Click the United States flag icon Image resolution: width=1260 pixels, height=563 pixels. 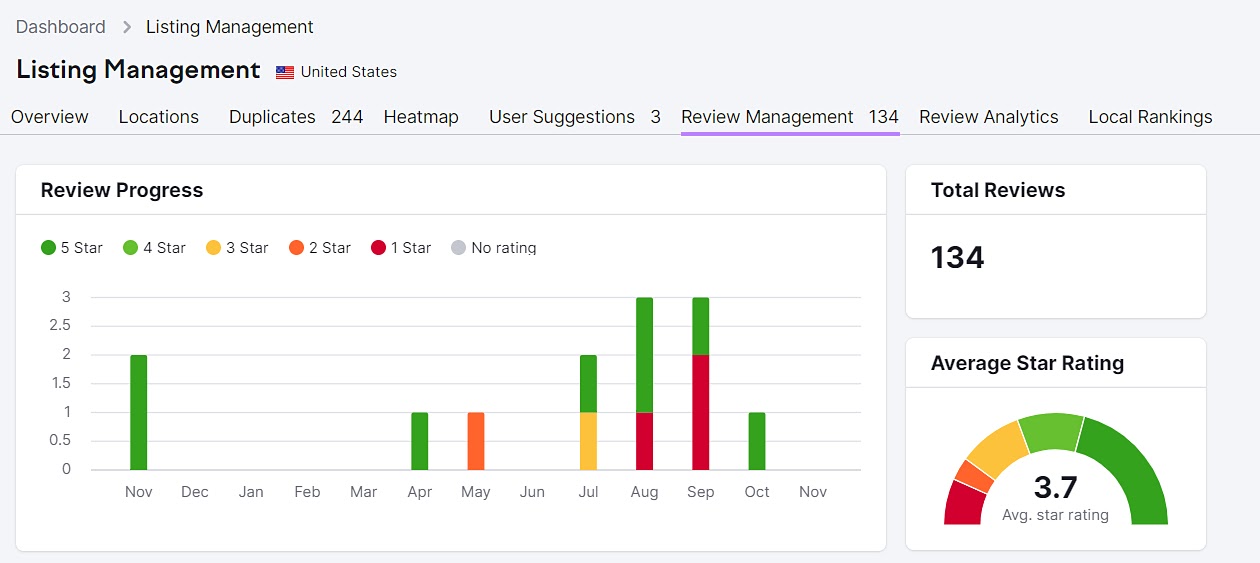(x=285, y=72)
